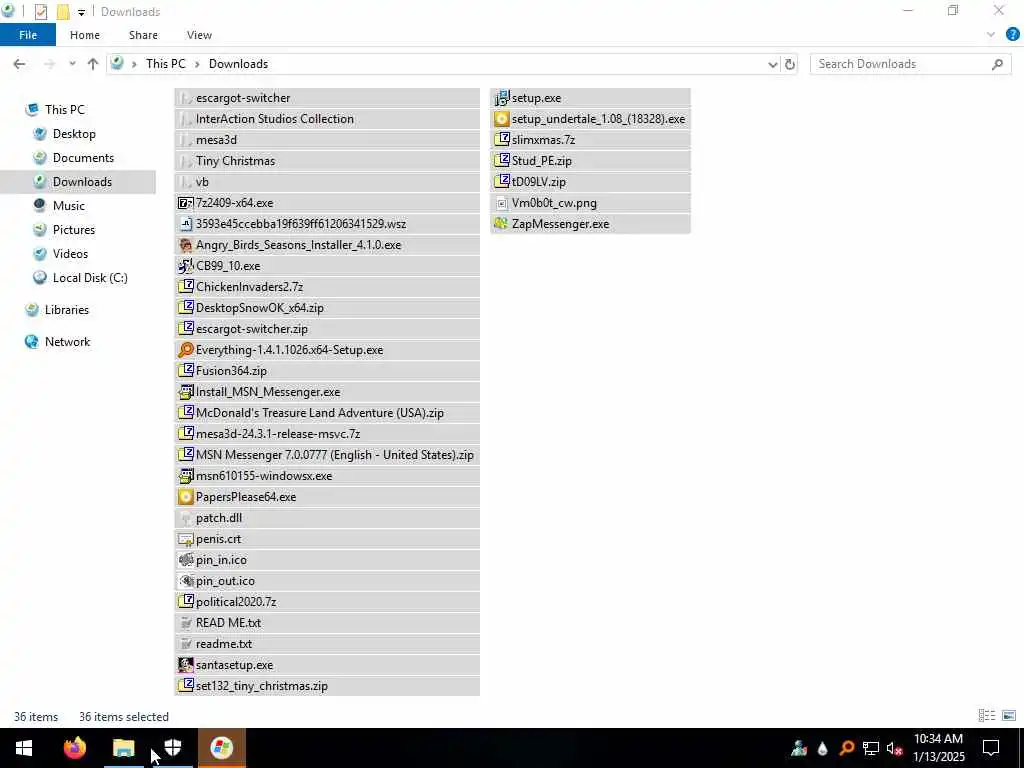Click the Angry Birds Seasons installer icon
The width and height of the screenshot is (1024, 768).
click(x=185, y=245)
